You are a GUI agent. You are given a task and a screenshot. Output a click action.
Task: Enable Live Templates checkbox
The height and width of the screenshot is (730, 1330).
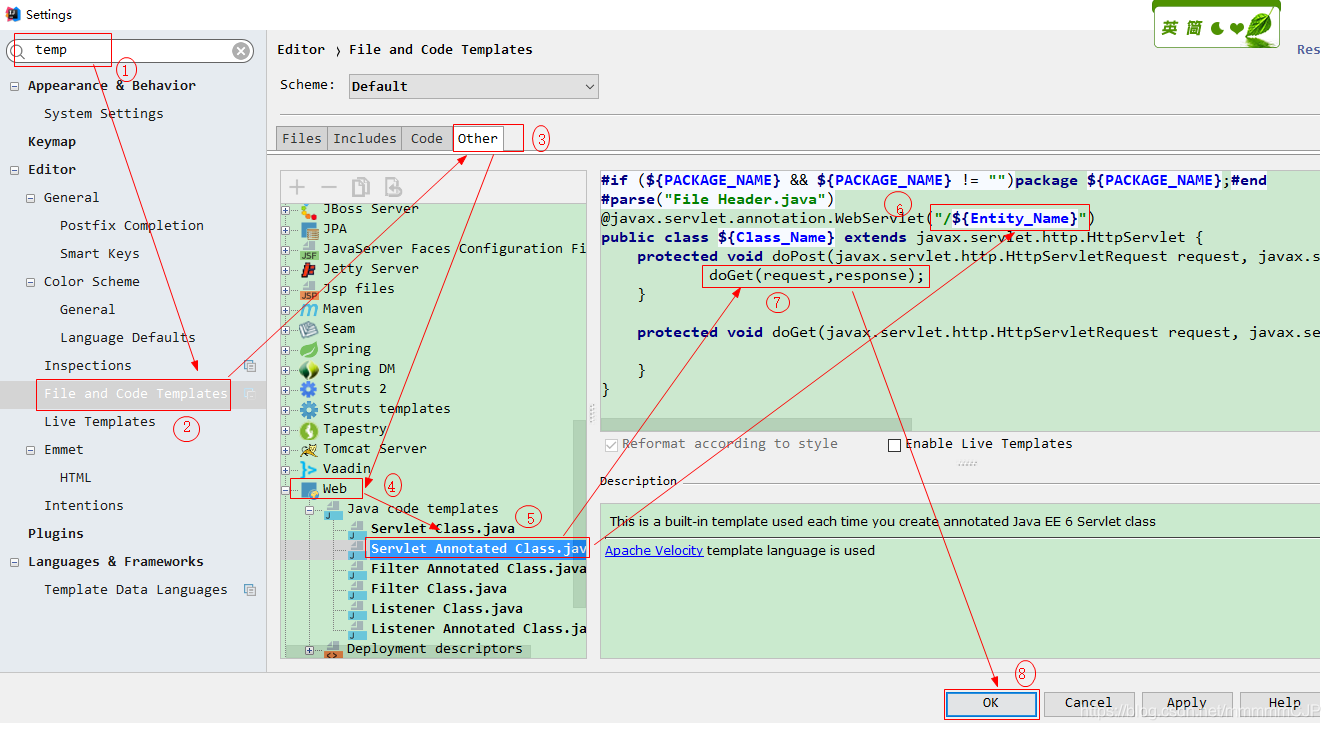pyautogui.click(x=894, y=445)
